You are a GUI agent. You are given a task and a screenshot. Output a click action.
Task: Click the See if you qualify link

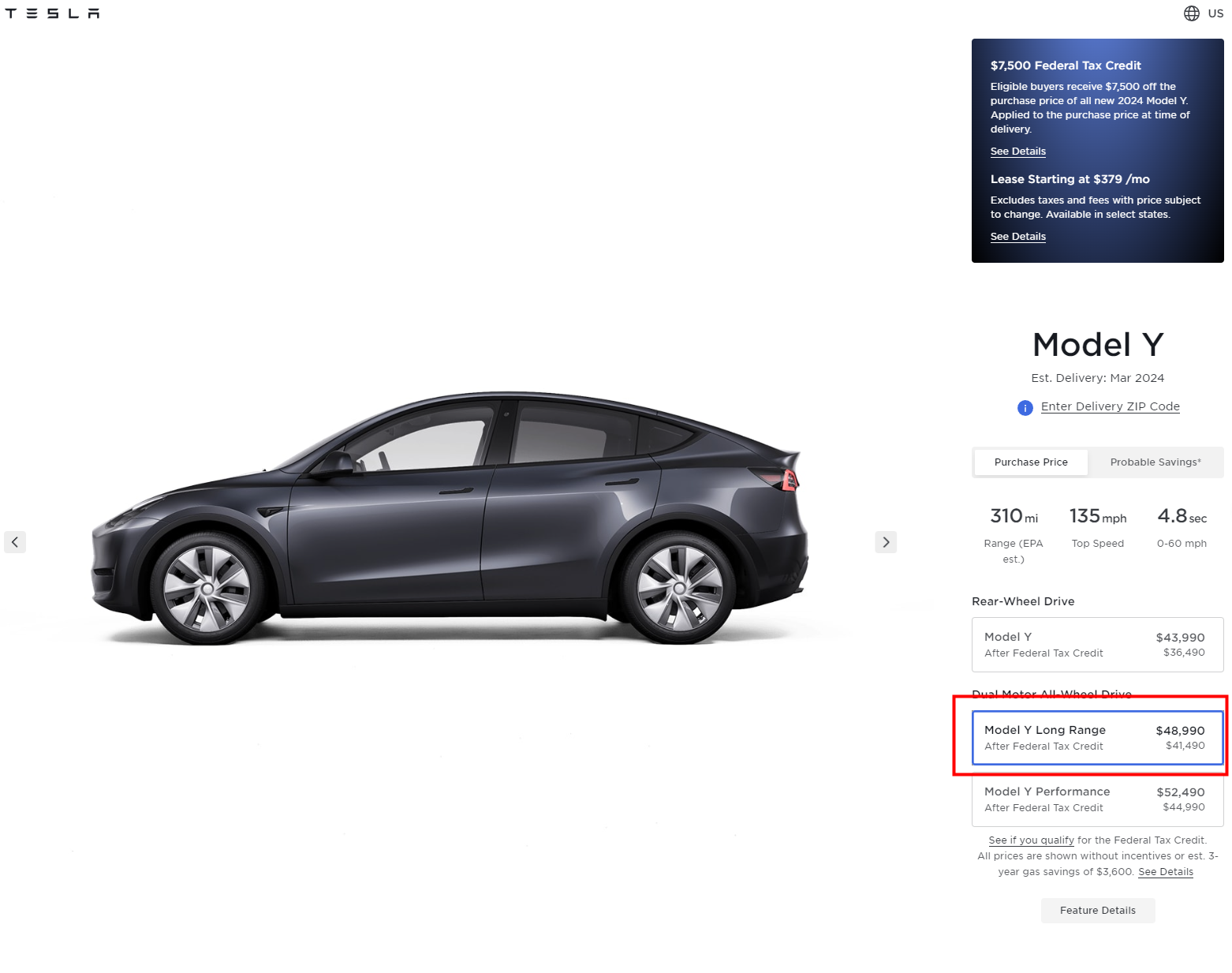(x=1031, y=840)
